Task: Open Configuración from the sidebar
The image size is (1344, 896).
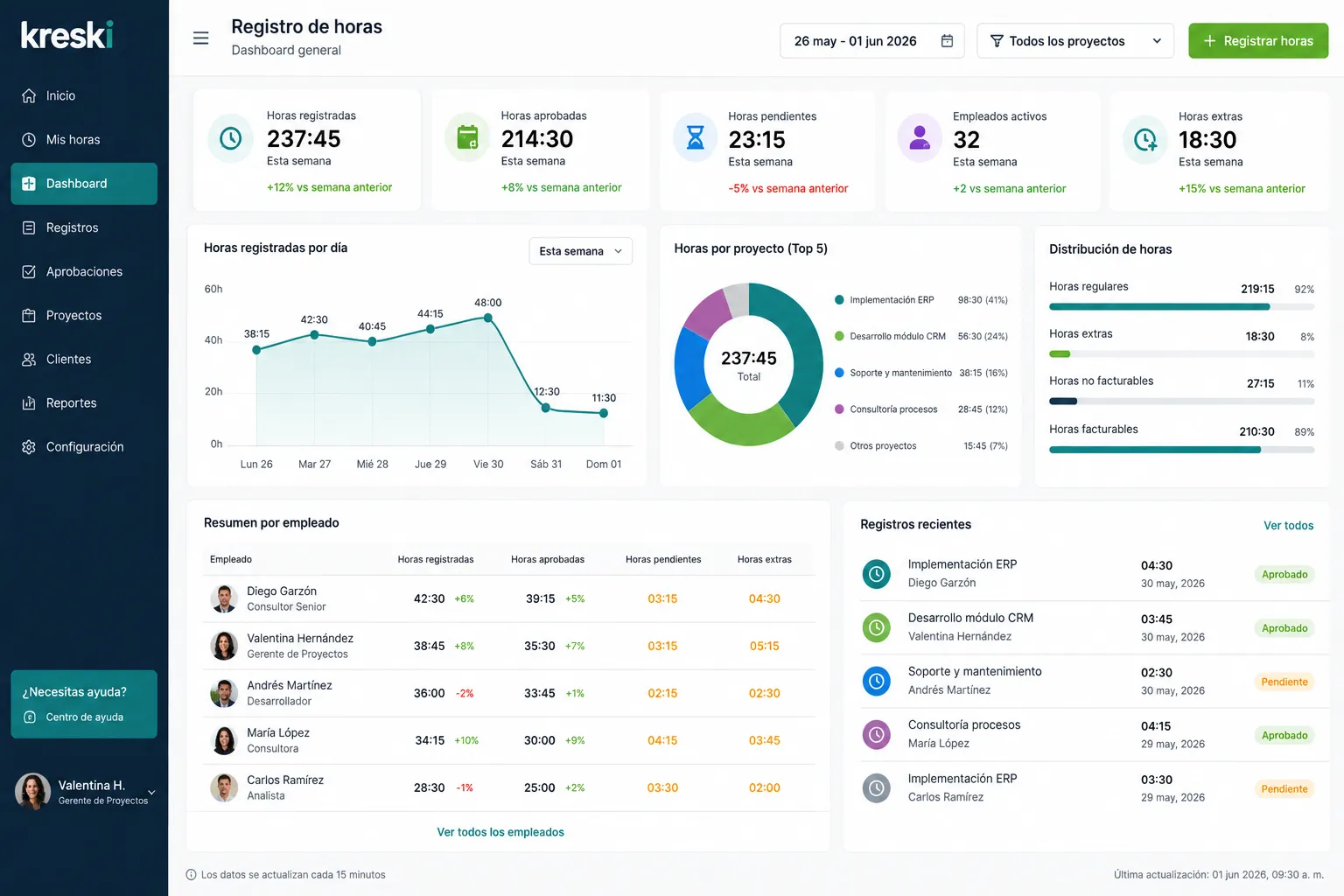Action: (84, 446)
